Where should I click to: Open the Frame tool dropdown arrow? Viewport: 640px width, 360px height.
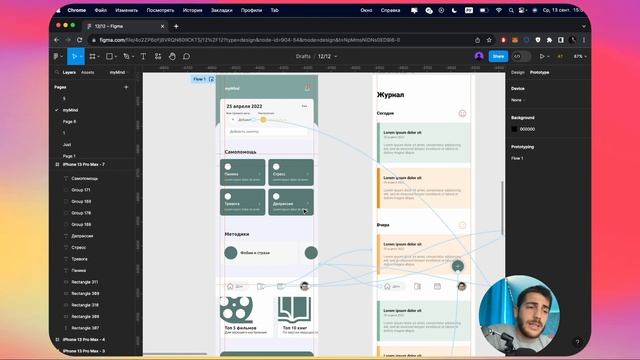[99, 57]
